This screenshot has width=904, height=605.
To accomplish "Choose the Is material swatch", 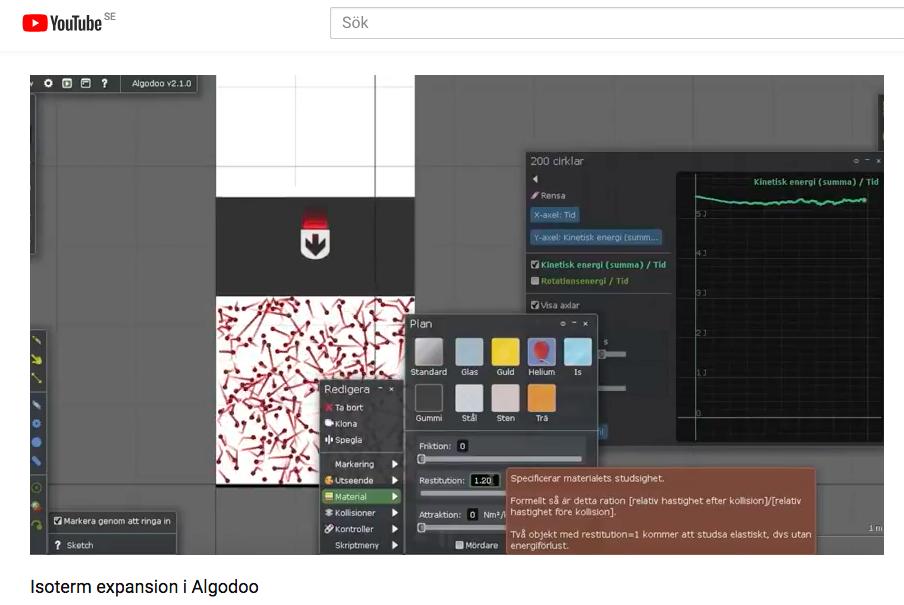I will click(x=578, y=351).
